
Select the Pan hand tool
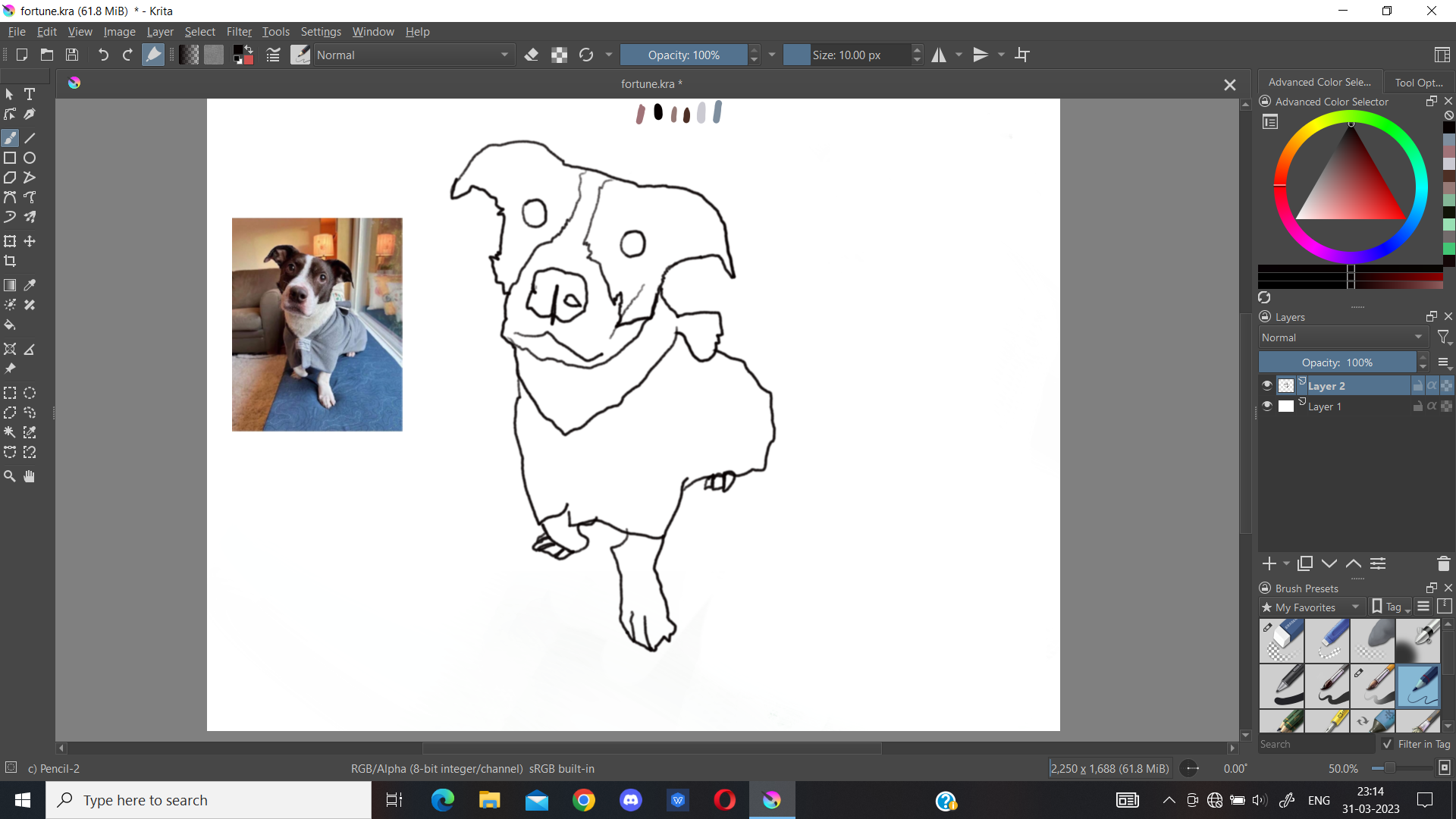[x=30, y=476]
